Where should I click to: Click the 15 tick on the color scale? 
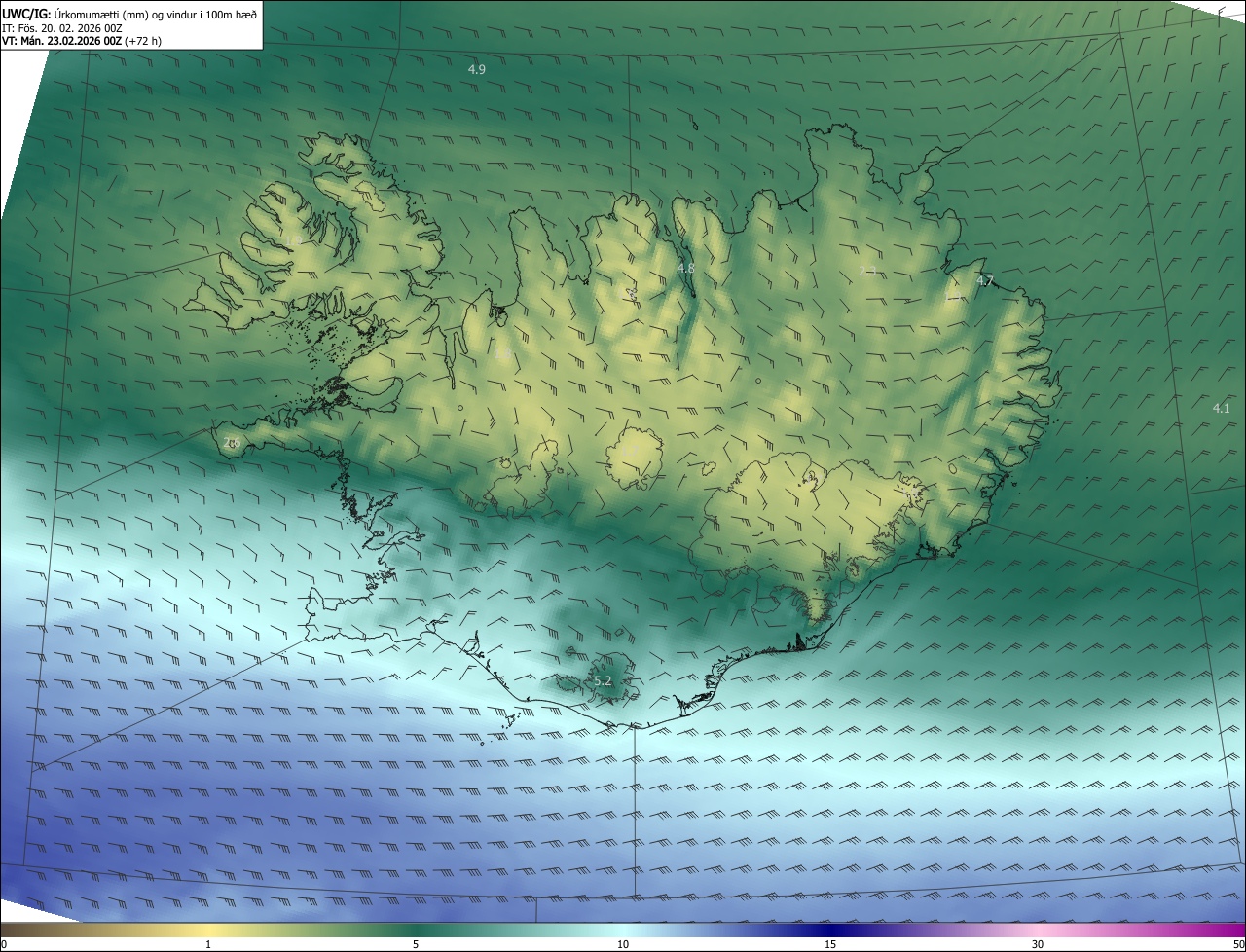click(830, 944)
